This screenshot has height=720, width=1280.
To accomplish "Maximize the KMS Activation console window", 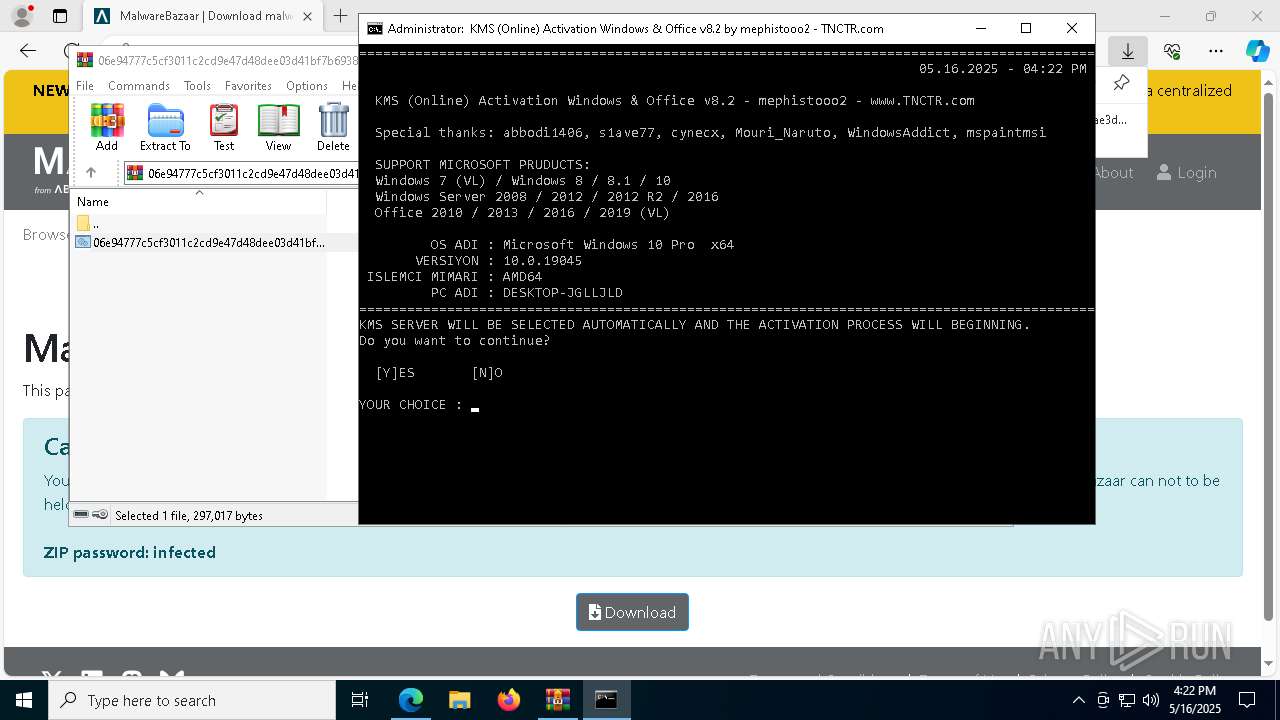I will click(x=1025, y=29).
